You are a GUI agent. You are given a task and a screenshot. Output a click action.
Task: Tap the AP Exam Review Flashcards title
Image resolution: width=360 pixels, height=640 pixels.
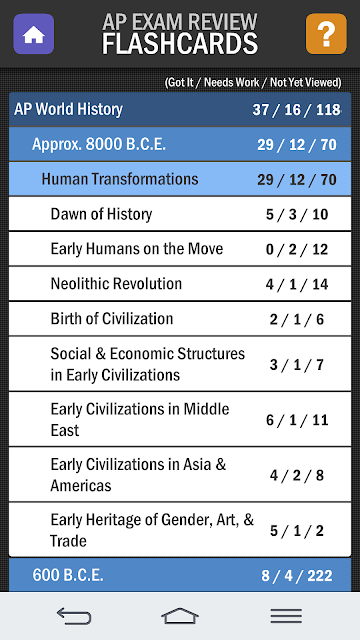(x=180, y=34)
